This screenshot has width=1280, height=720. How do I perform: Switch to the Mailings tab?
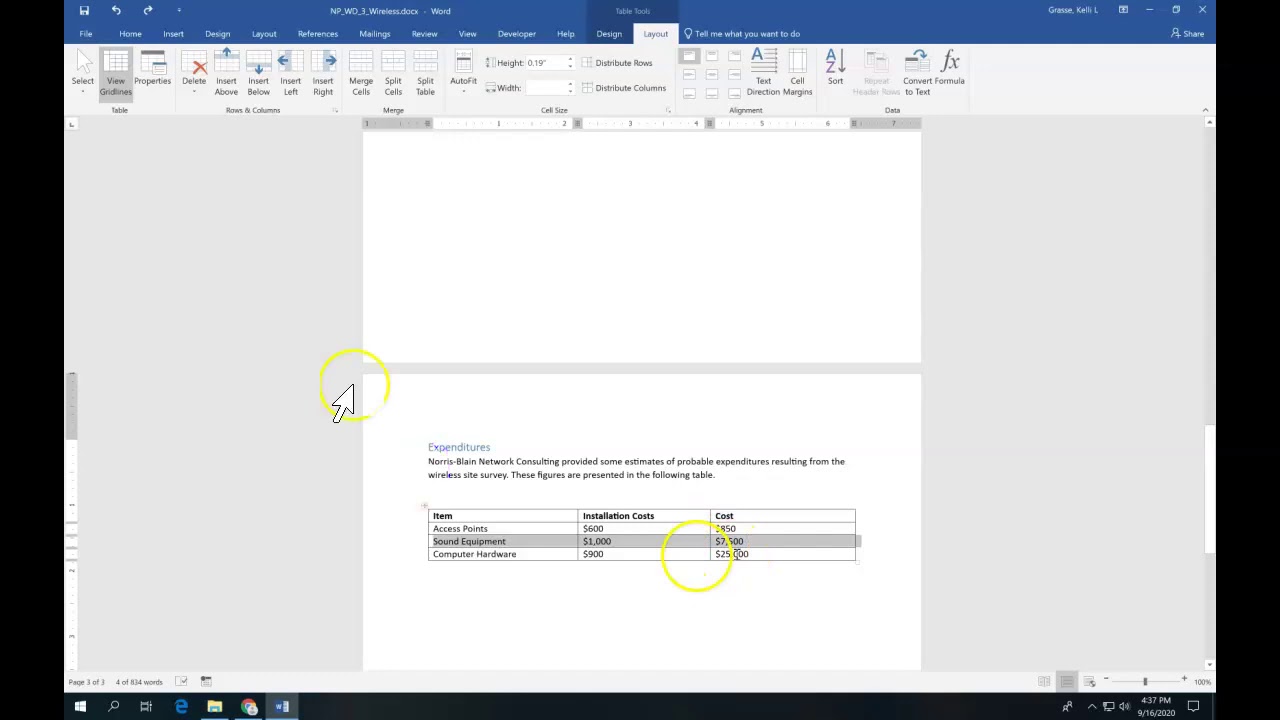coord(375,33)
